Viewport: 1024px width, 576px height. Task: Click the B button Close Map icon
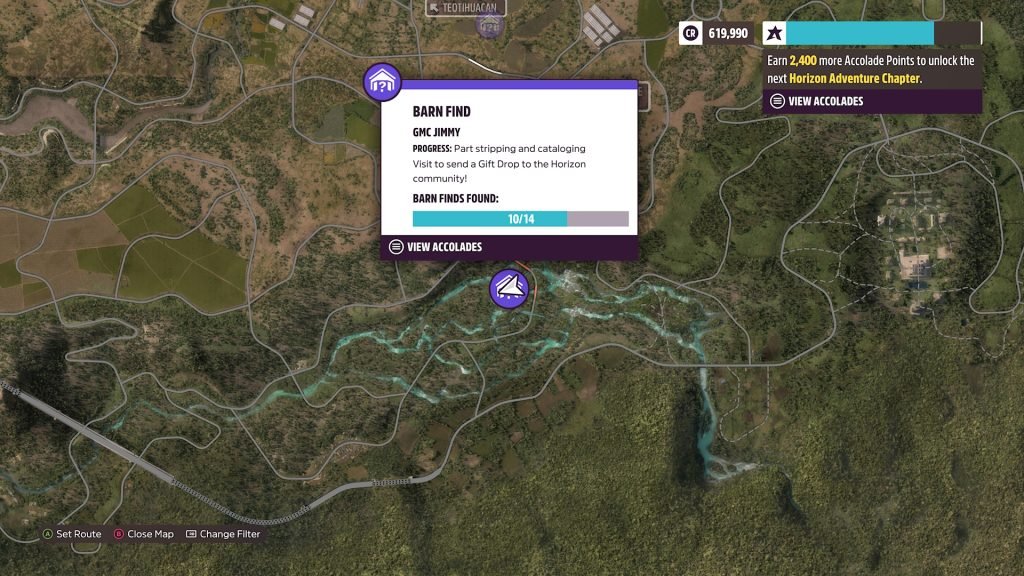(119, 534)
